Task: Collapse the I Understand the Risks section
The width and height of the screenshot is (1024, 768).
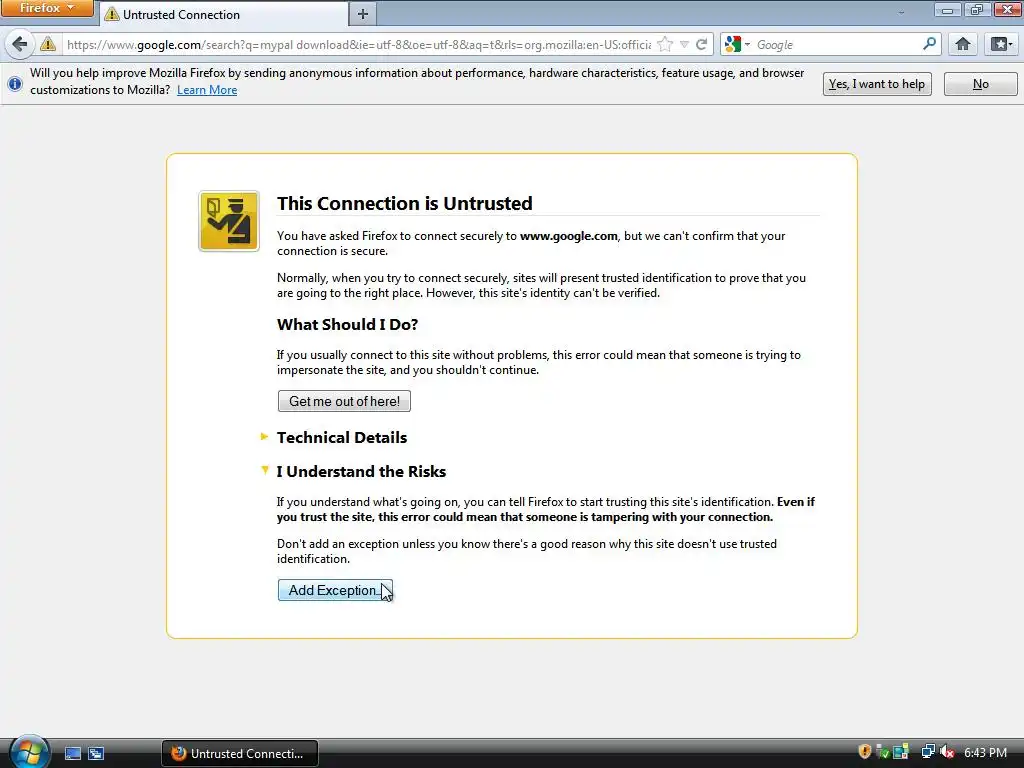Action: (x=361, y=472)
